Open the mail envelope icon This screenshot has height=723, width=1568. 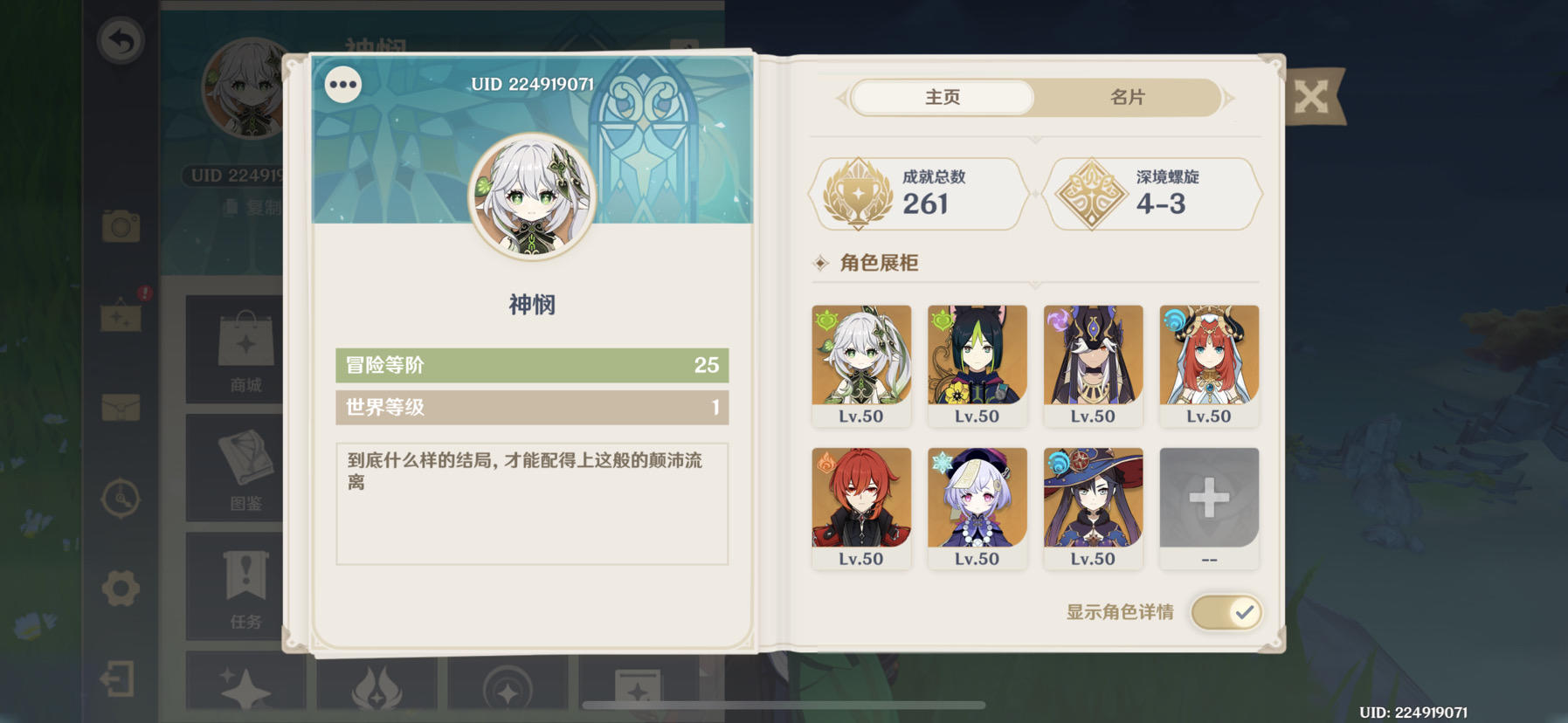121,408
